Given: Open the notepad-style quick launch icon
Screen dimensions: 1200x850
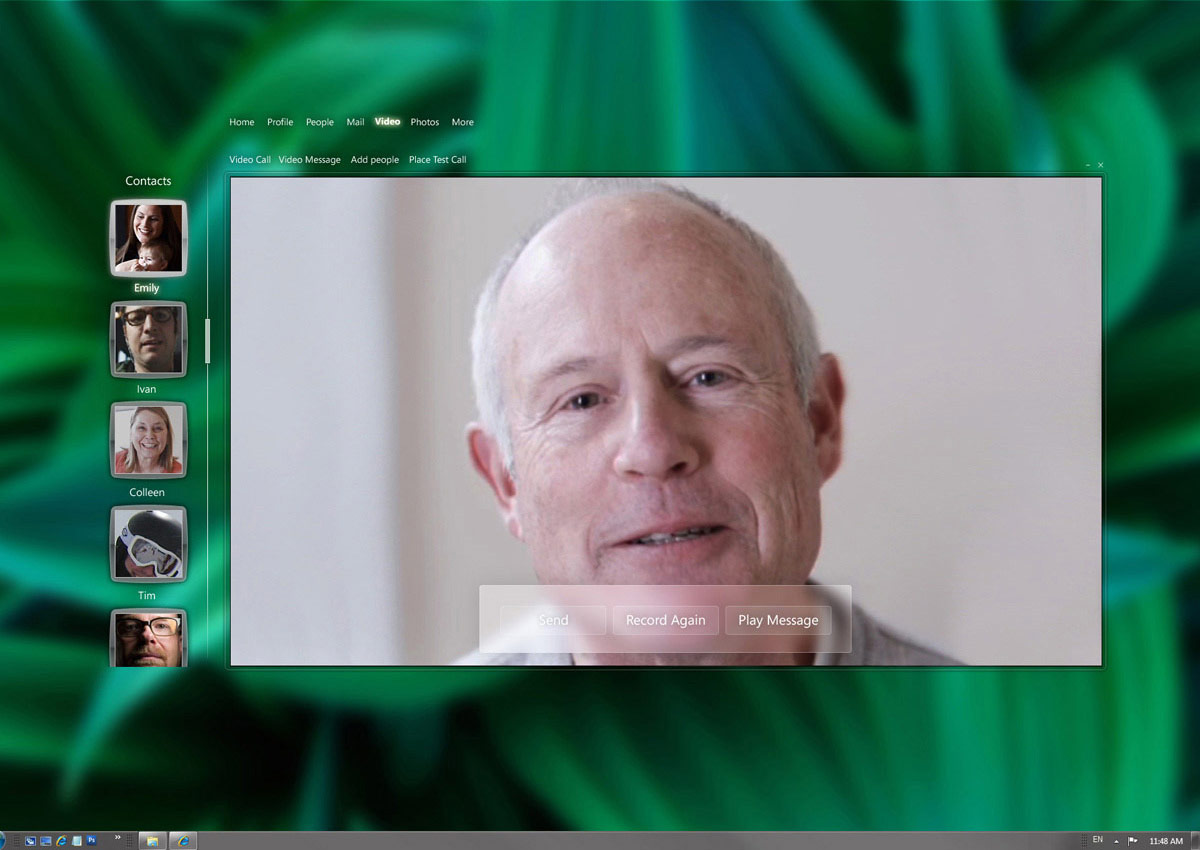Looking at the screenshot, I should click(x=77, y=841).
